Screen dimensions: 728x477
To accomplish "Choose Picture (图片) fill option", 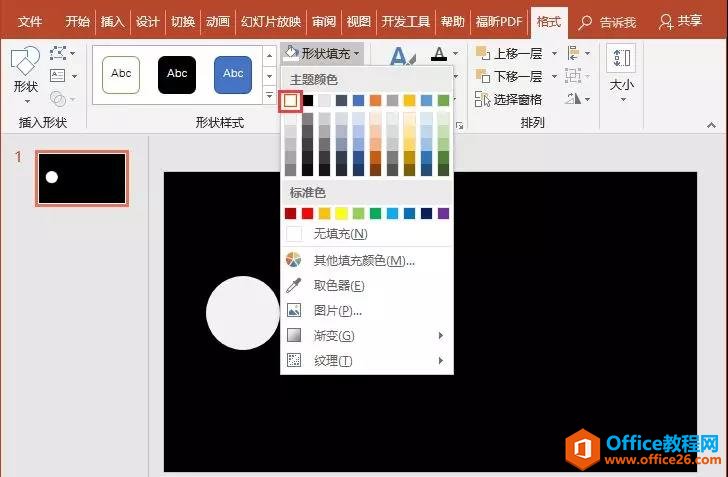I will [x=337, y=310].
